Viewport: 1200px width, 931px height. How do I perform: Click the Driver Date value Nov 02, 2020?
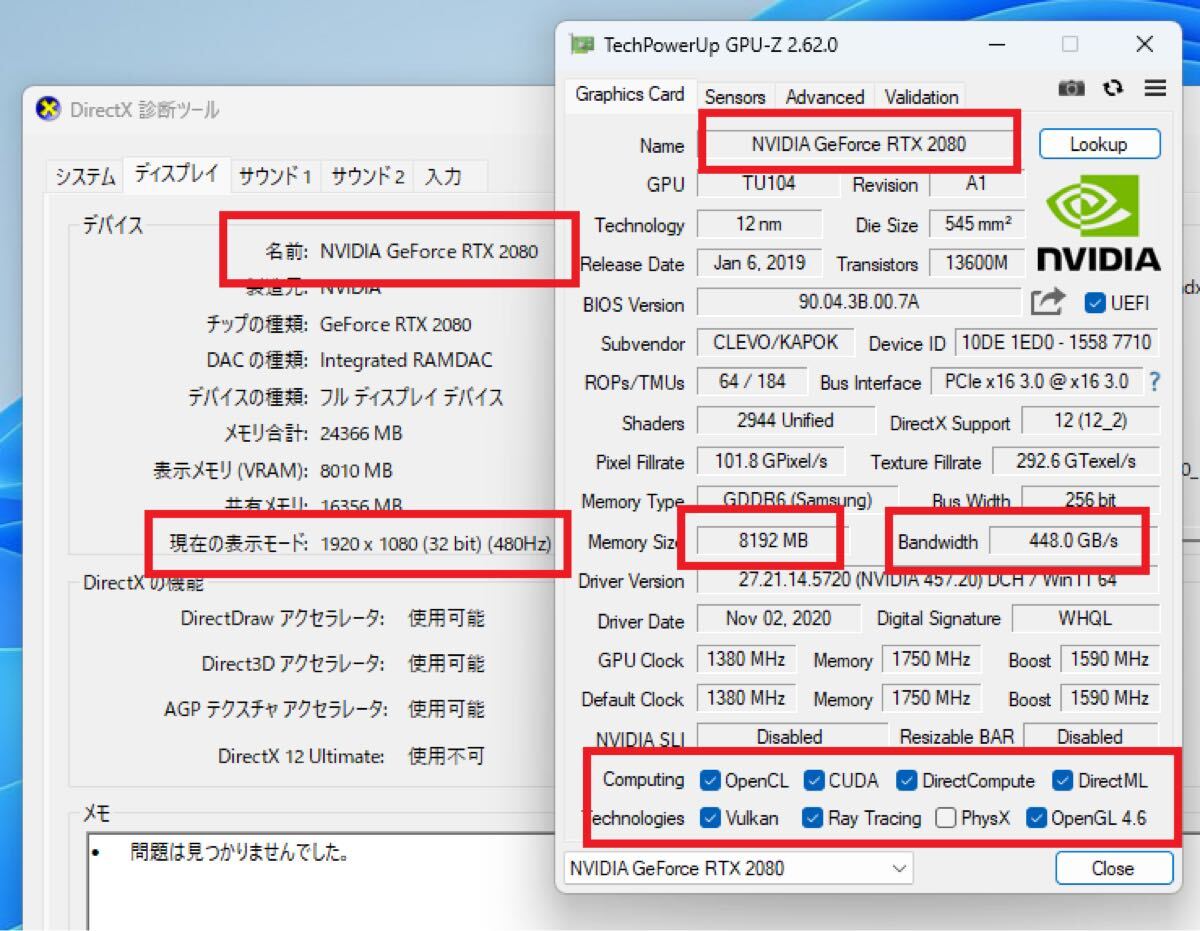(778, 619)
